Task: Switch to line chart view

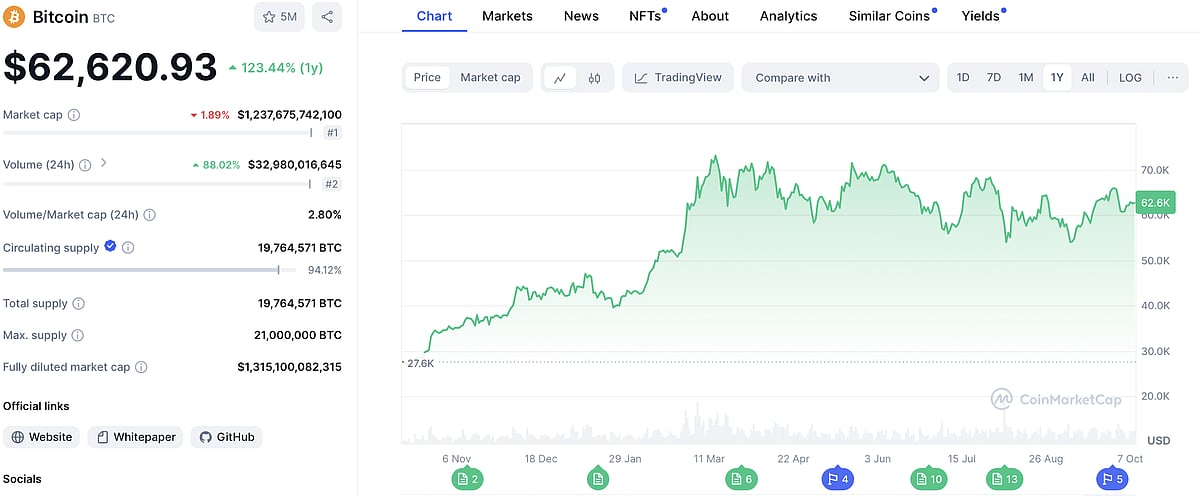Action: 560,78
